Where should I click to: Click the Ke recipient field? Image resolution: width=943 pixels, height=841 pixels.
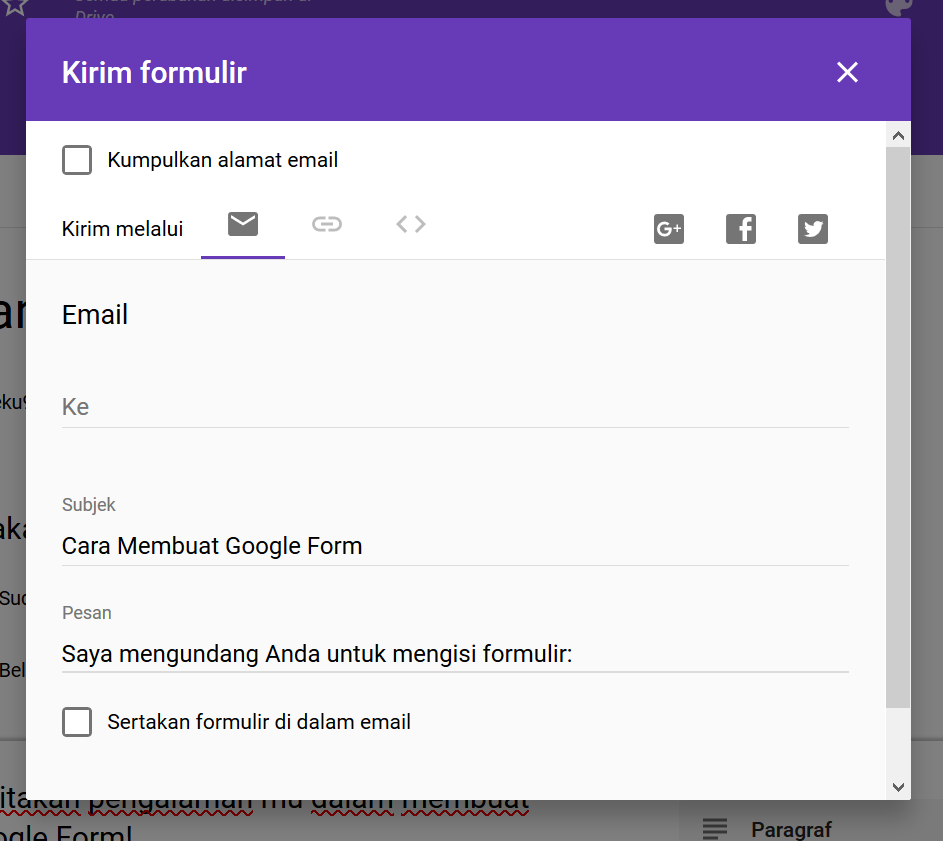point(450,407)
